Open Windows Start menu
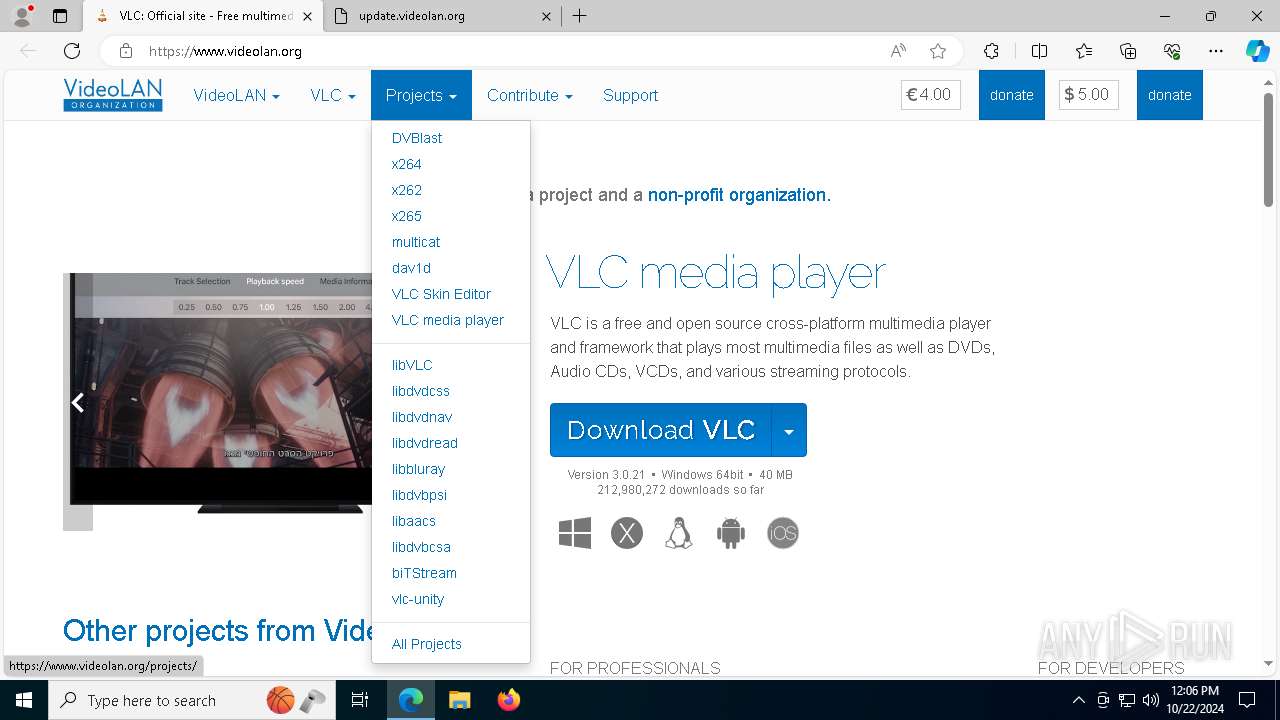This screenshot has width=1280, height=720. point(24,700)
